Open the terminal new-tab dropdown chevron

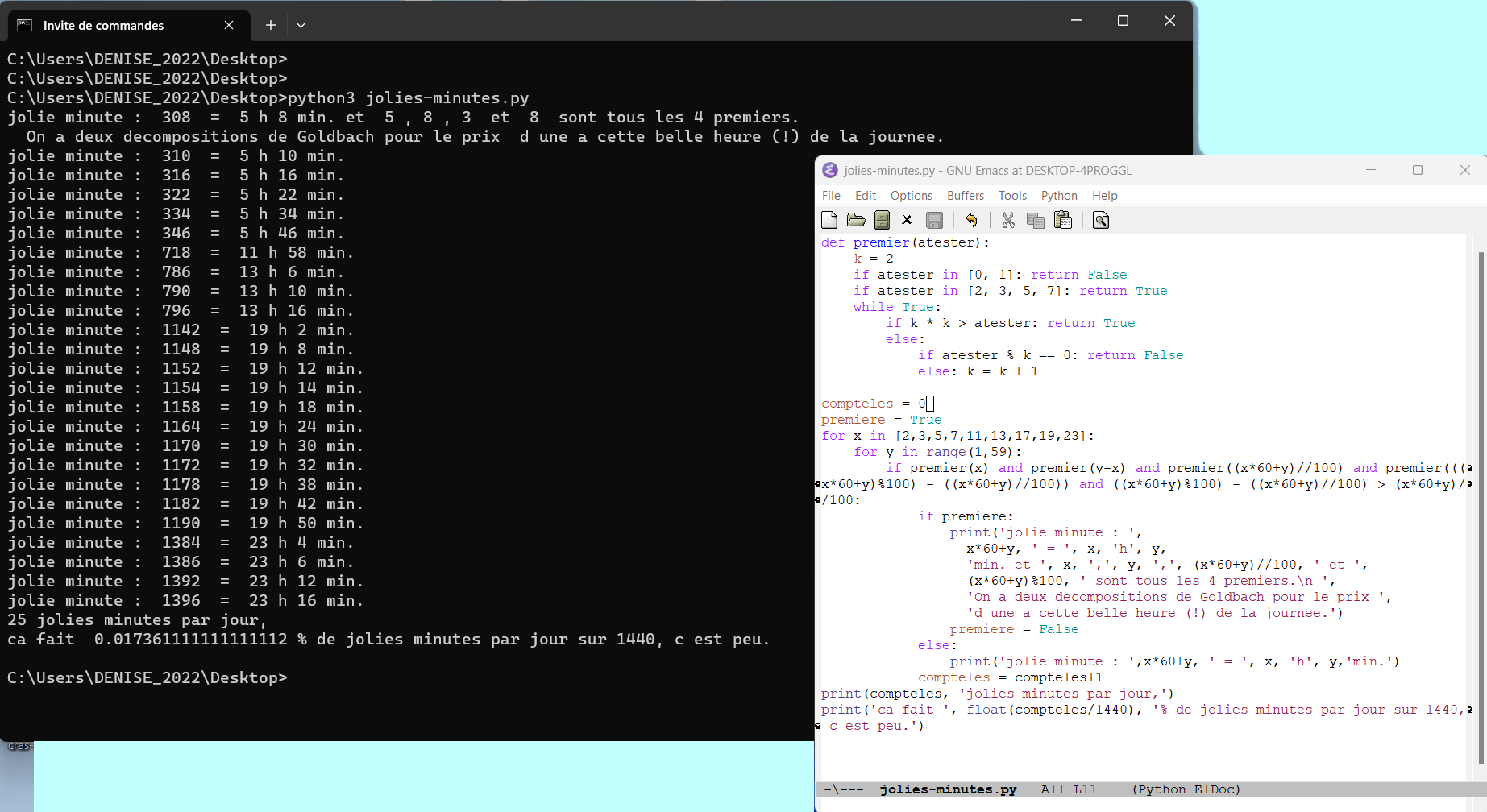[x=301, y=25]
